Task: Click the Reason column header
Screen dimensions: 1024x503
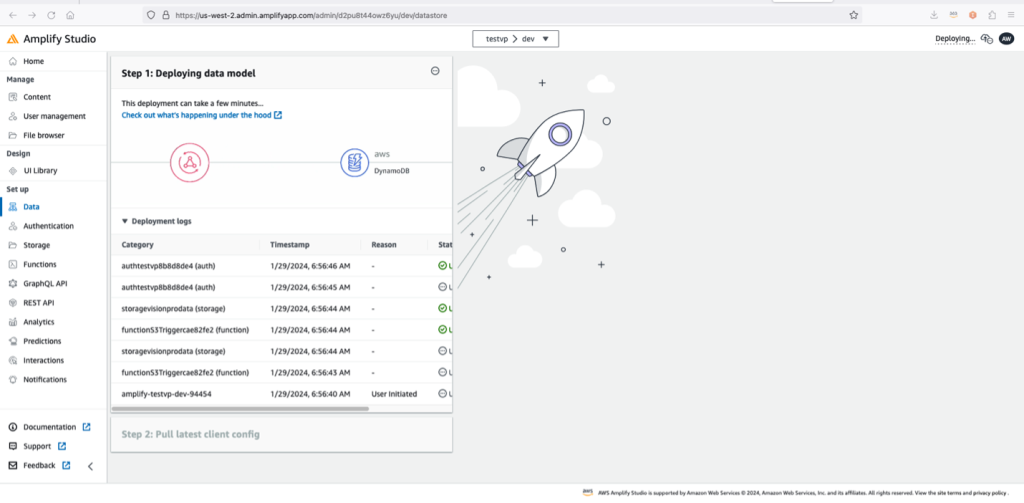Action: pos(384,245)
